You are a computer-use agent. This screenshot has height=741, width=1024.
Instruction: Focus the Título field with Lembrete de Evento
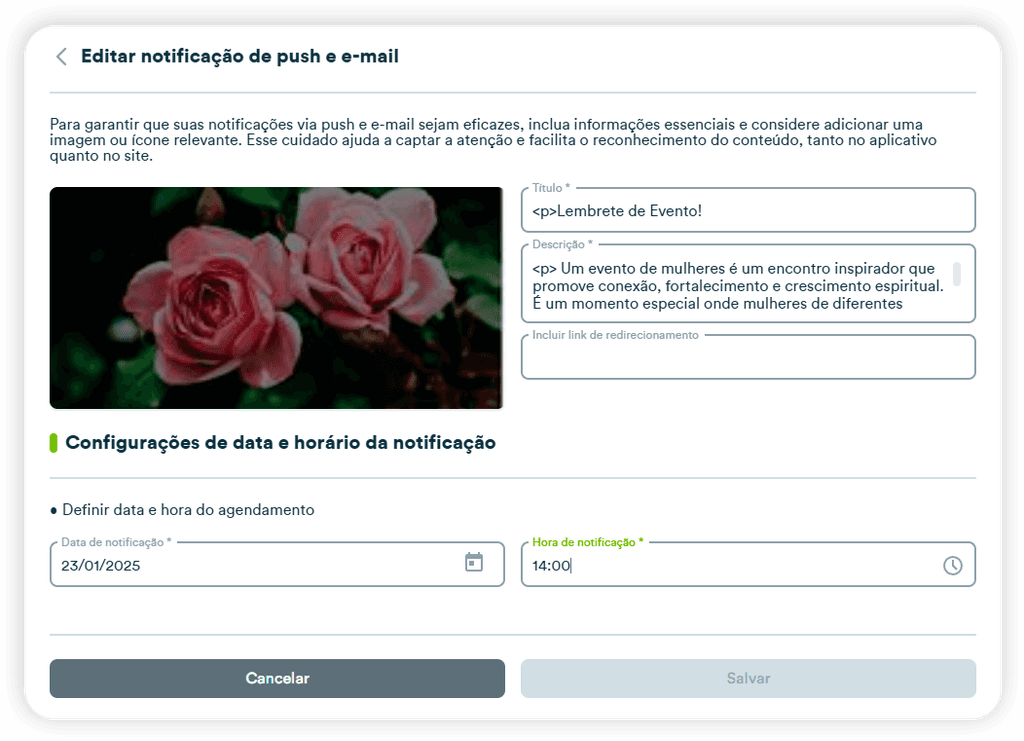748,210
